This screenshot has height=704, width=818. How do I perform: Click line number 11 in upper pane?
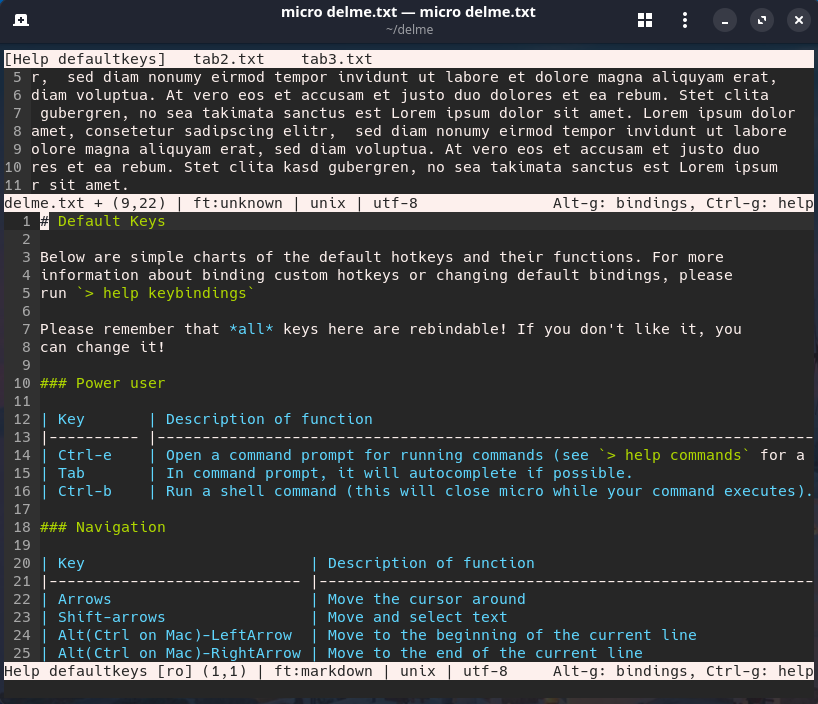point(14,185)
